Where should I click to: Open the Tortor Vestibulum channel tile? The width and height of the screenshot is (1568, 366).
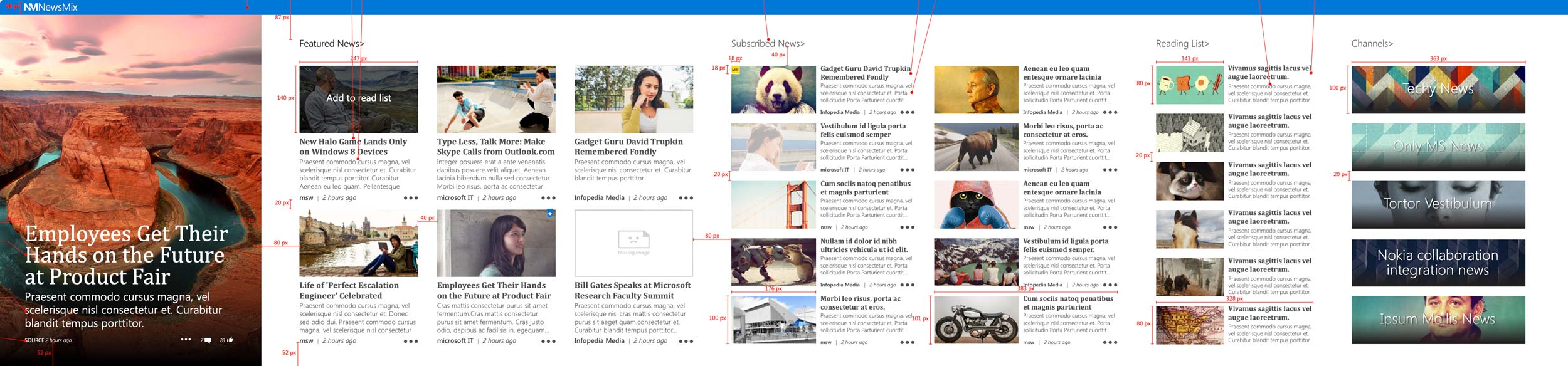[x=1438, y=204]
